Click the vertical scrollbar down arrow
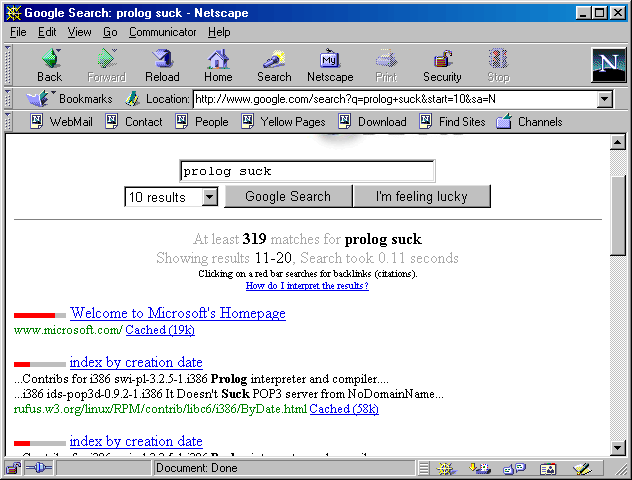Viewport: 632px width, 480px height. [617, 447]
